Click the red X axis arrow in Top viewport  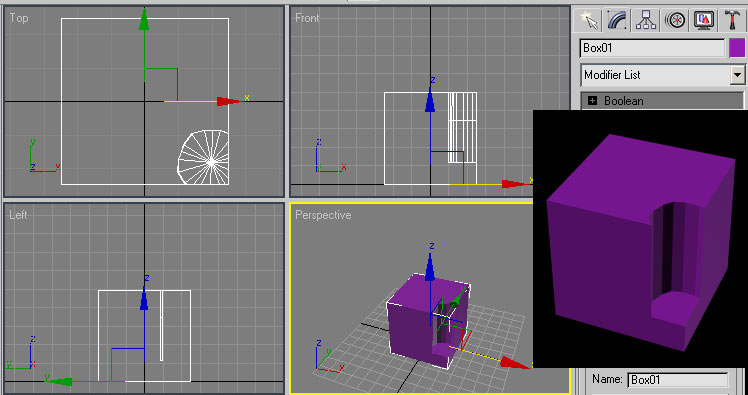tap(230, 101)
